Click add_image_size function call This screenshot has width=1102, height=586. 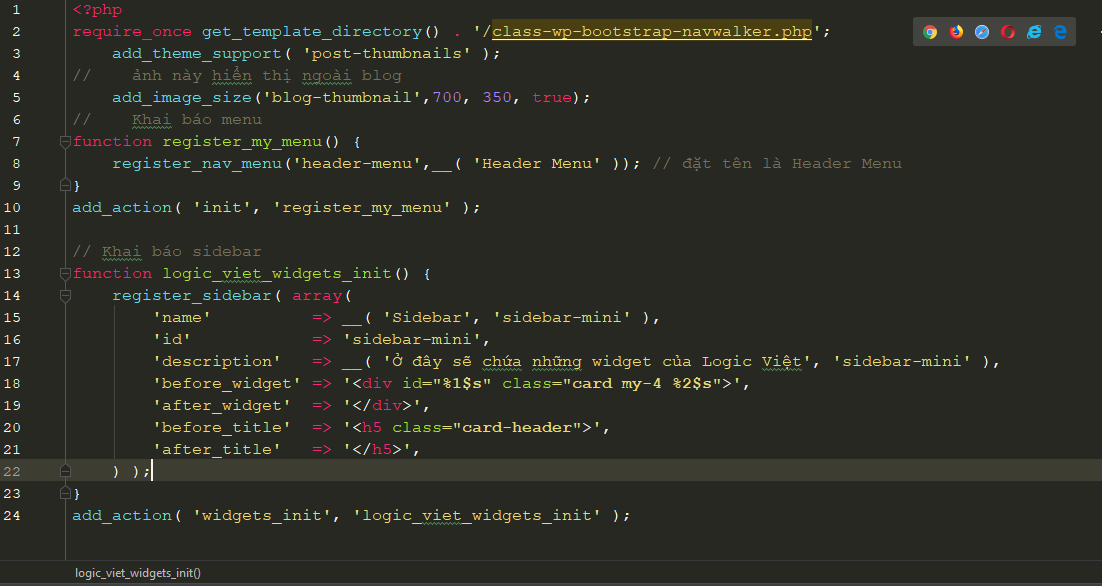coord(182,98)
